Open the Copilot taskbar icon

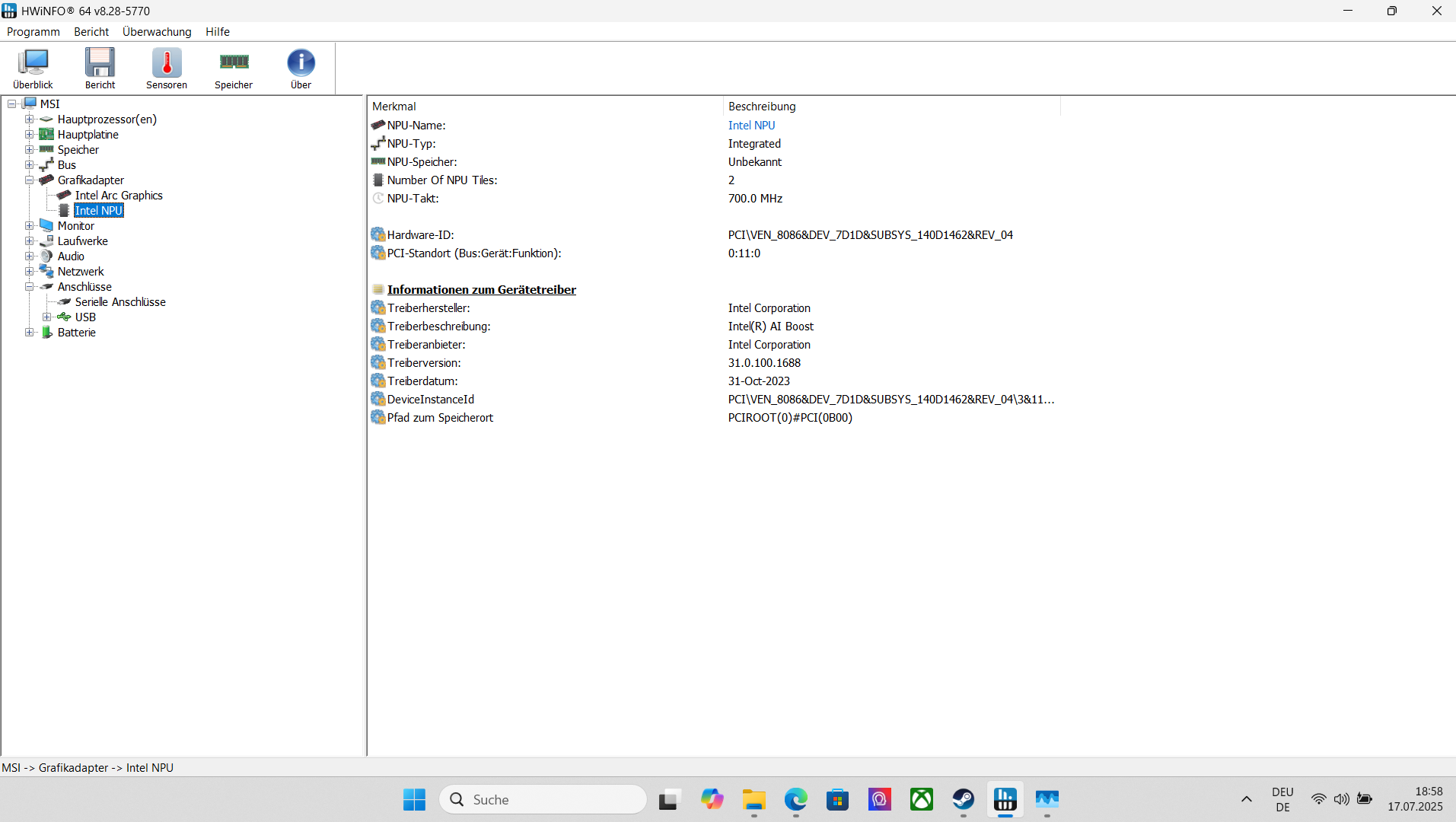[712, 799]
